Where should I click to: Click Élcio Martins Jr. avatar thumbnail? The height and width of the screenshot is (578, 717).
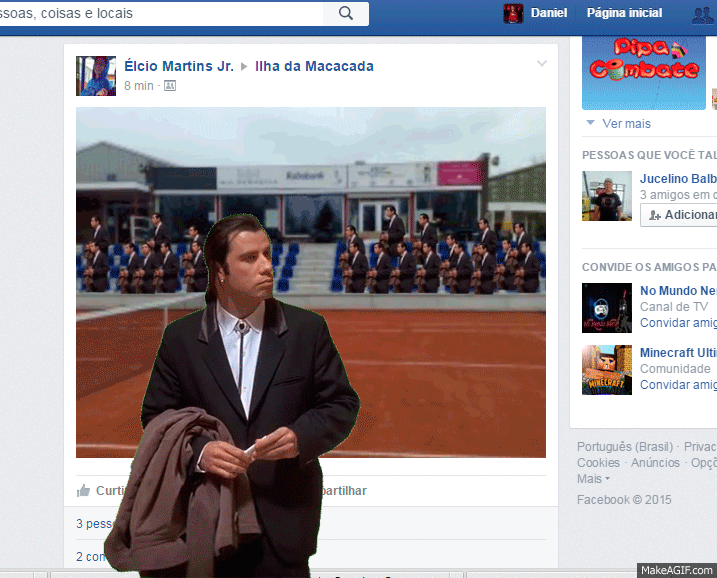click(x=96, y=76)
